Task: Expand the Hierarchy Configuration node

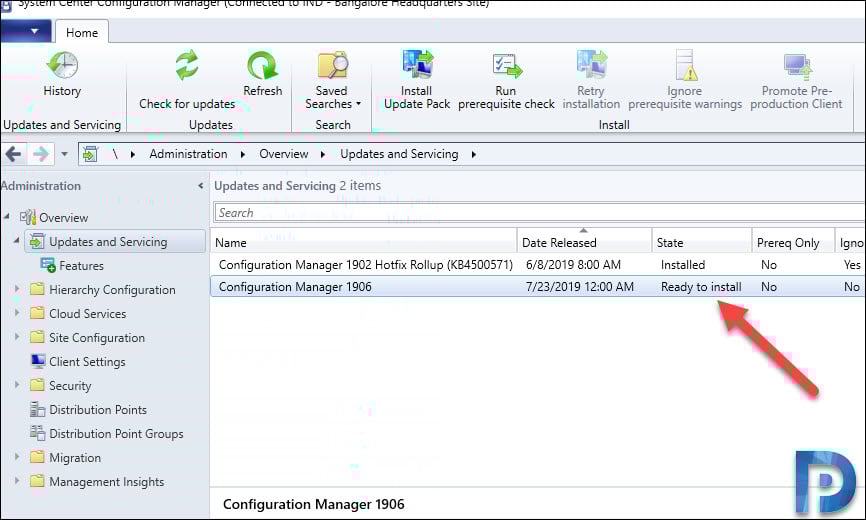Action: tap(17, 288)
